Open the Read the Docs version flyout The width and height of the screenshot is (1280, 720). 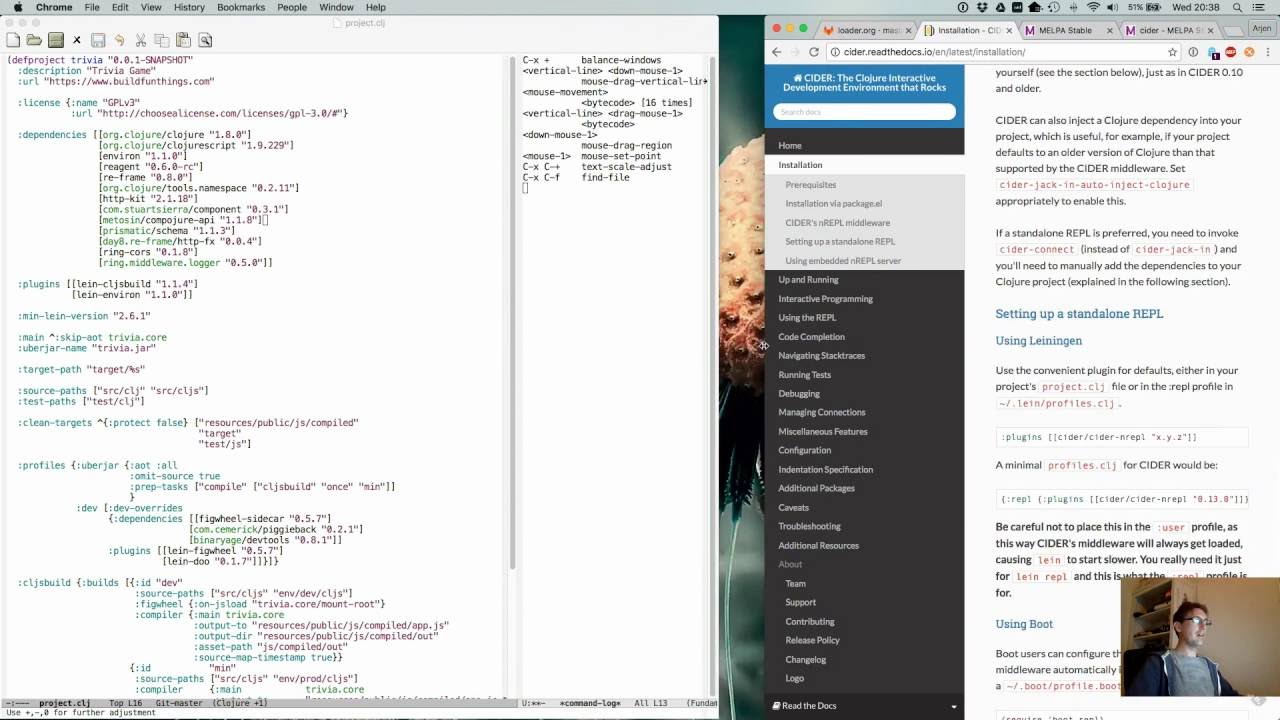point(864,706)
